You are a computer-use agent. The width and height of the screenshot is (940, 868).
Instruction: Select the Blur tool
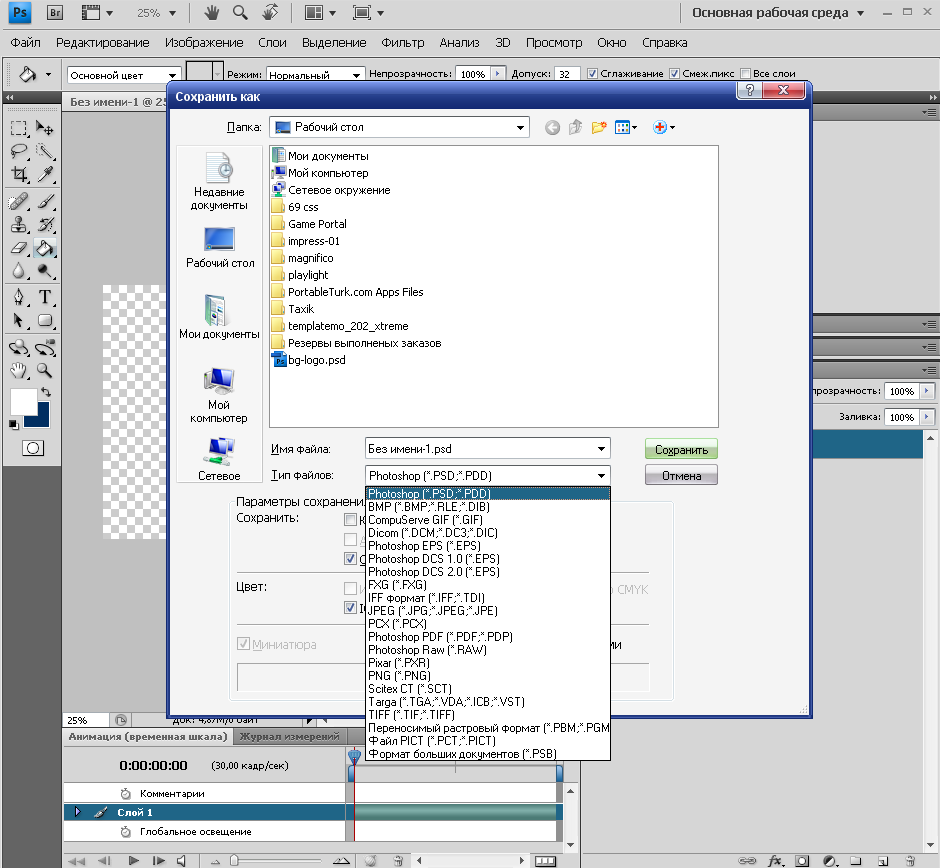pos(19,271)
